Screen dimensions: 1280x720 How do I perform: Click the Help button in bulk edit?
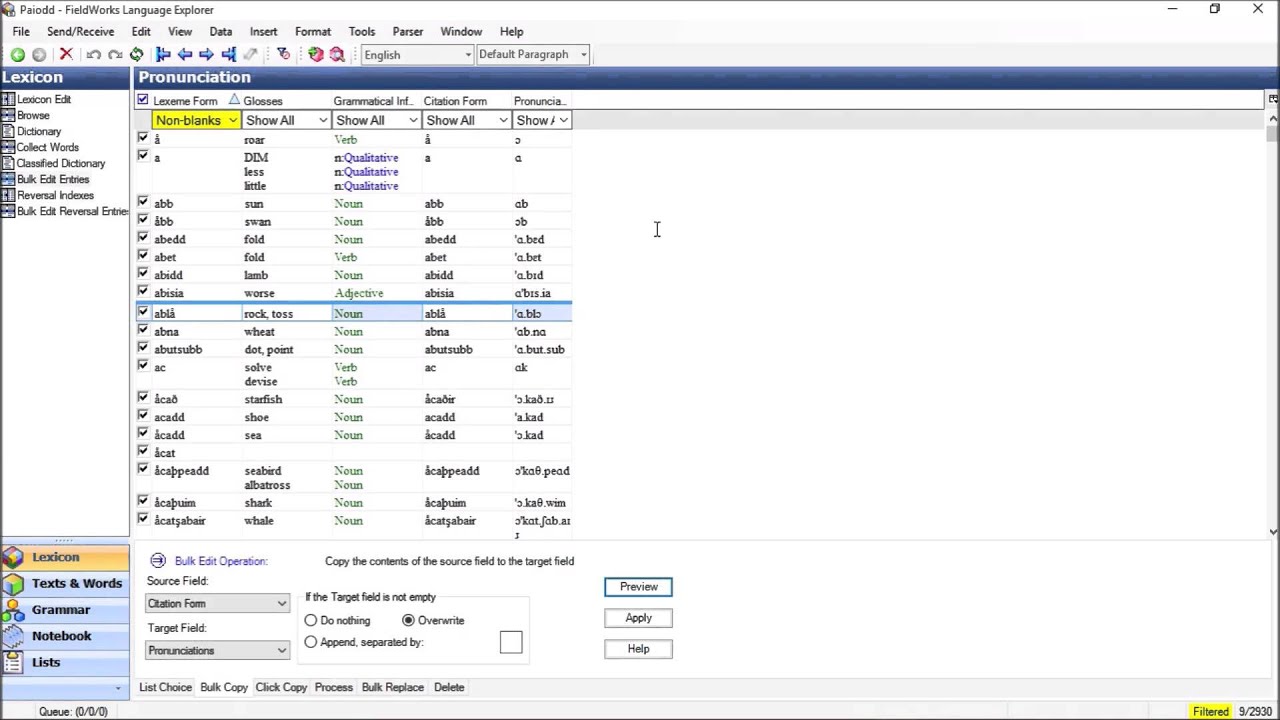coord(638,649)
